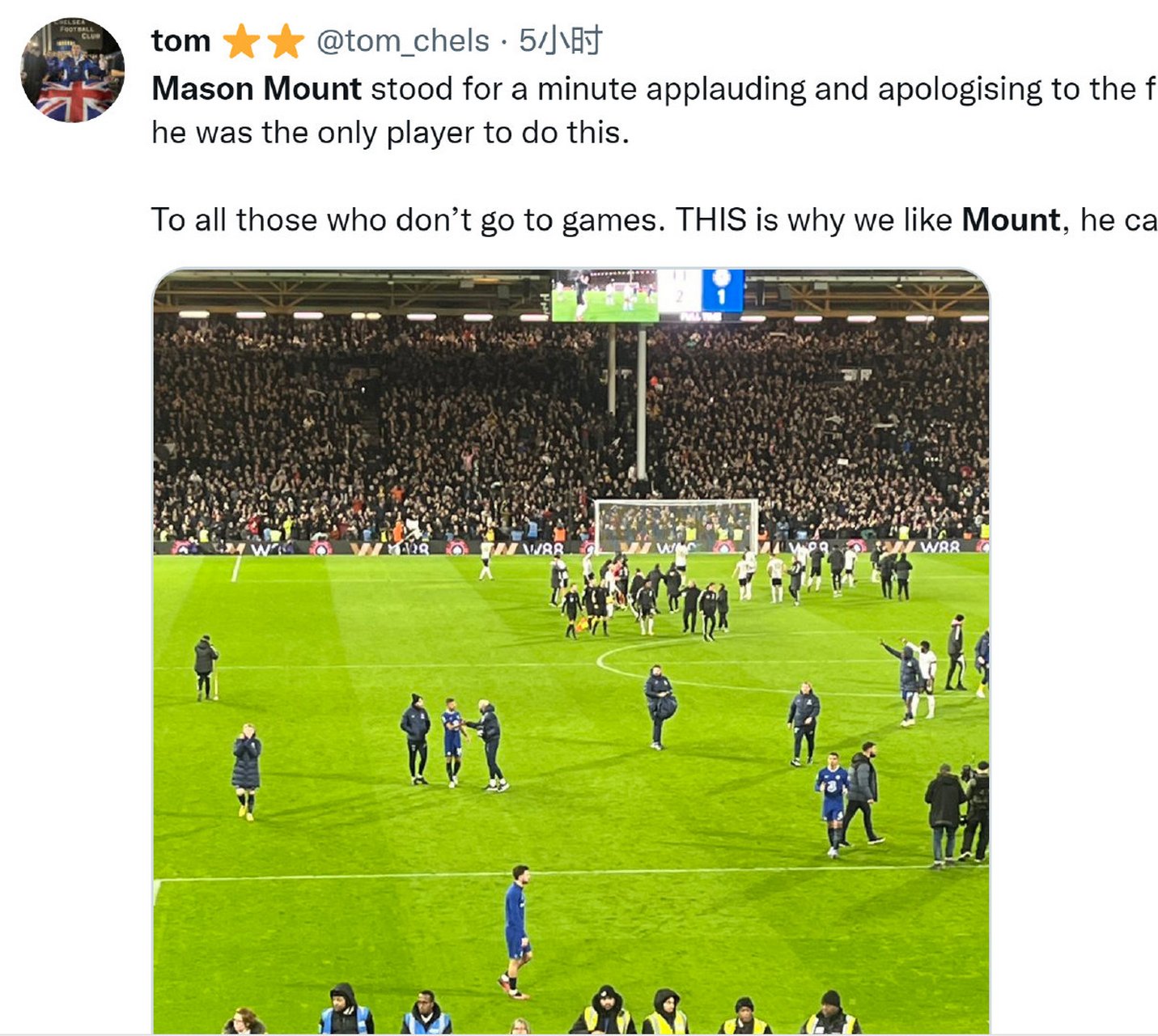
Task: Click the player wearing number 3 shirt
Action: pyautogui.click(x=832, y=804)
